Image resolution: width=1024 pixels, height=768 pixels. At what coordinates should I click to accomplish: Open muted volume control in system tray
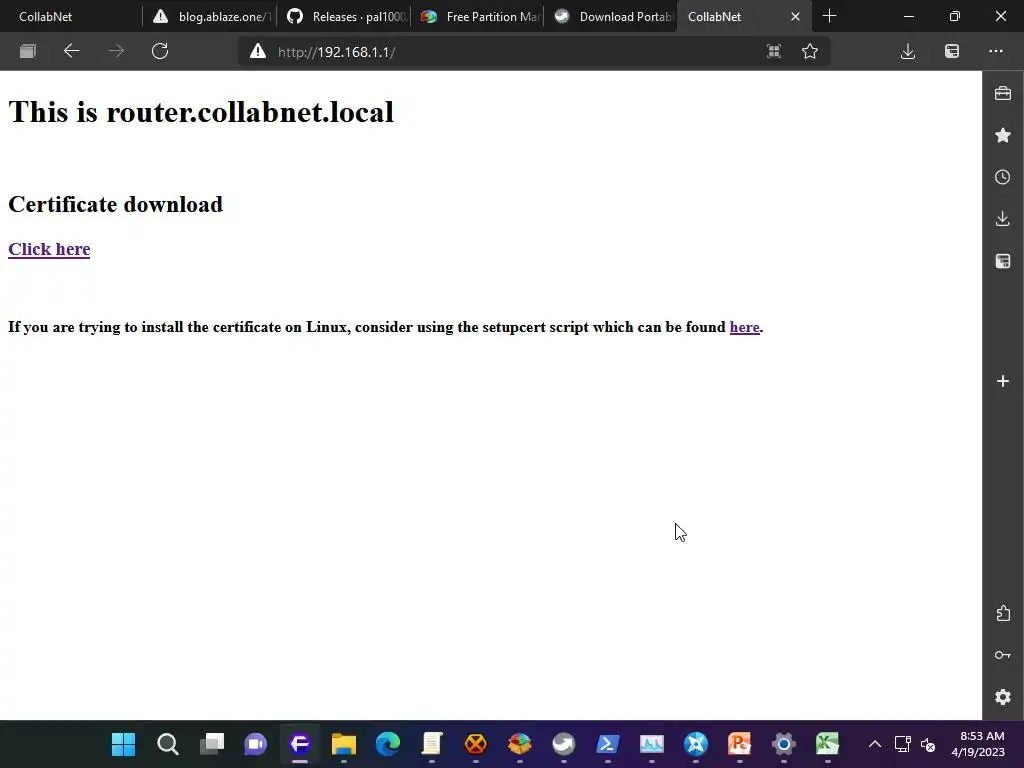928,744
